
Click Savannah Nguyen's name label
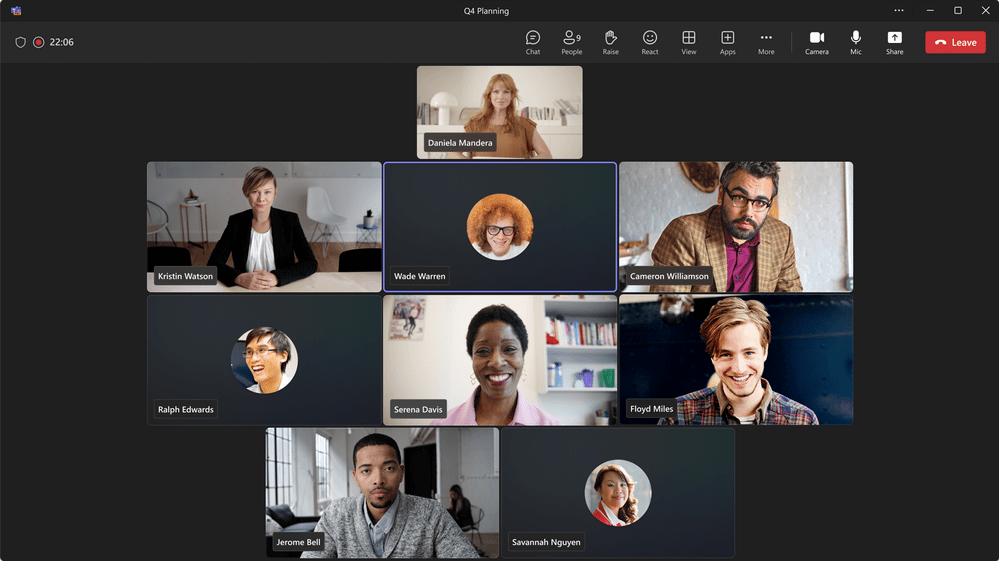(x=546, y=542)
